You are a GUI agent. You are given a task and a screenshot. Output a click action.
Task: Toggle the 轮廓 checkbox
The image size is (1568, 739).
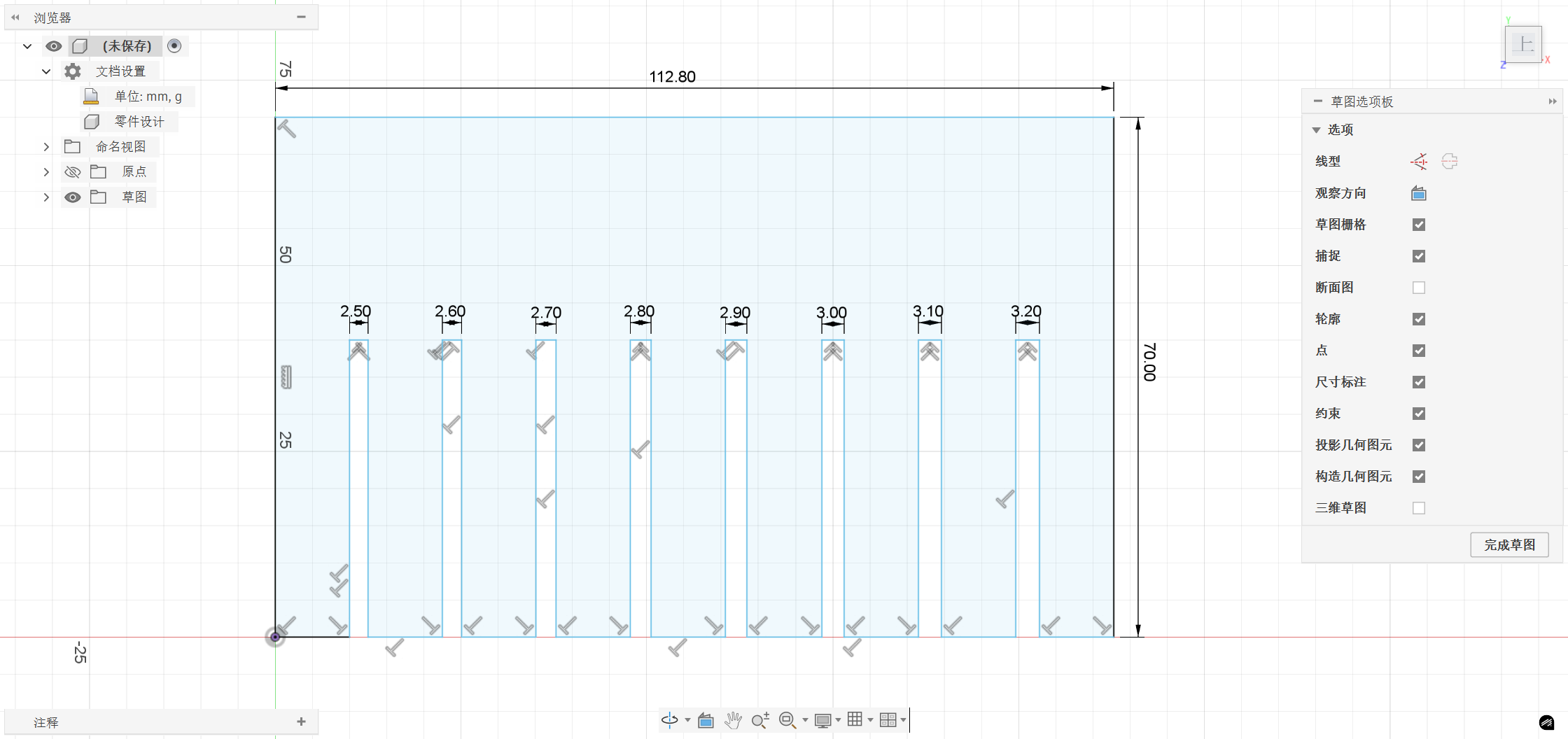coord(1419,319)
